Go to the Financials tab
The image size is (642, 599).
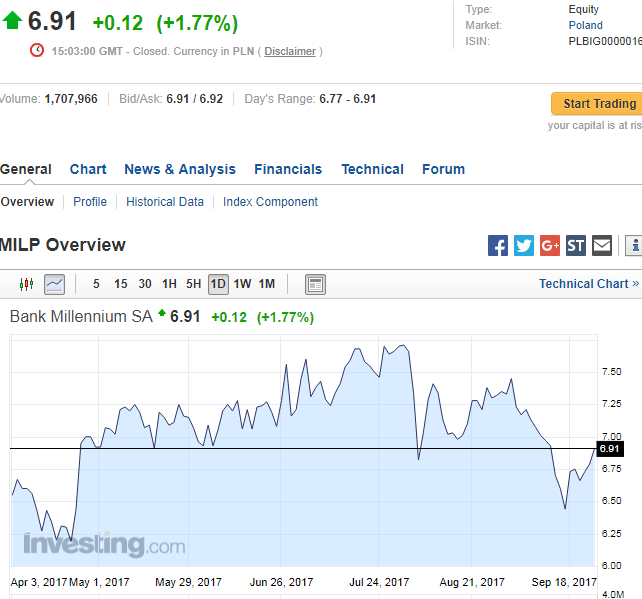click(x=288, y=169)
